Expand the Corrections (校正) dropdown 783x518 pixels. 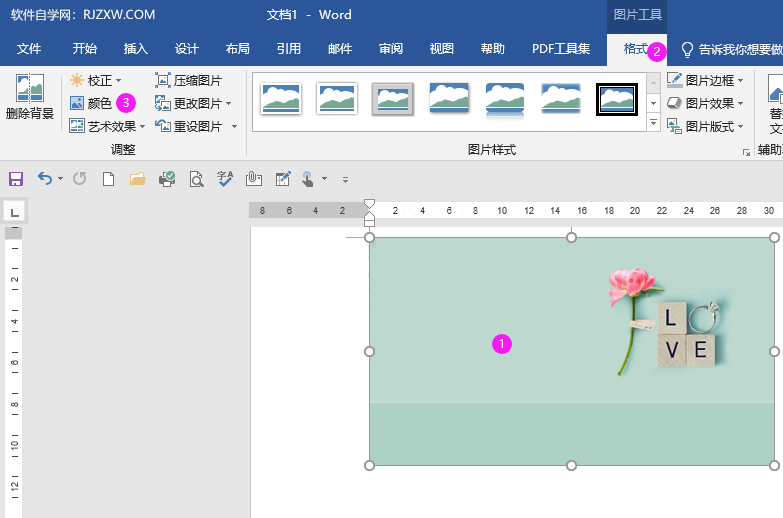tap(118, 80)
